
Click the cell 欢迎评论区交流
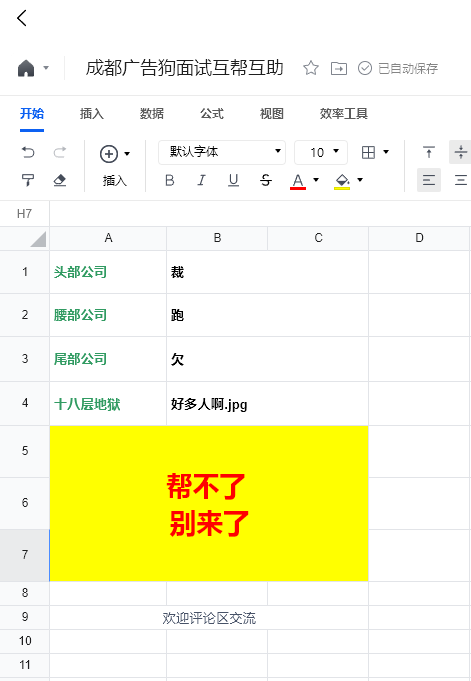point(209,618)
